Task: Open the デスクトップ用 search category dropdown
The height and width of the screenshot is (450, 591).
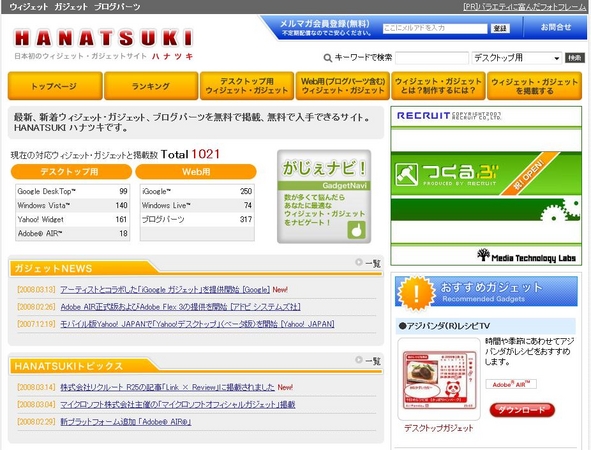Action: pyautogui.click(x=516, y=58)
